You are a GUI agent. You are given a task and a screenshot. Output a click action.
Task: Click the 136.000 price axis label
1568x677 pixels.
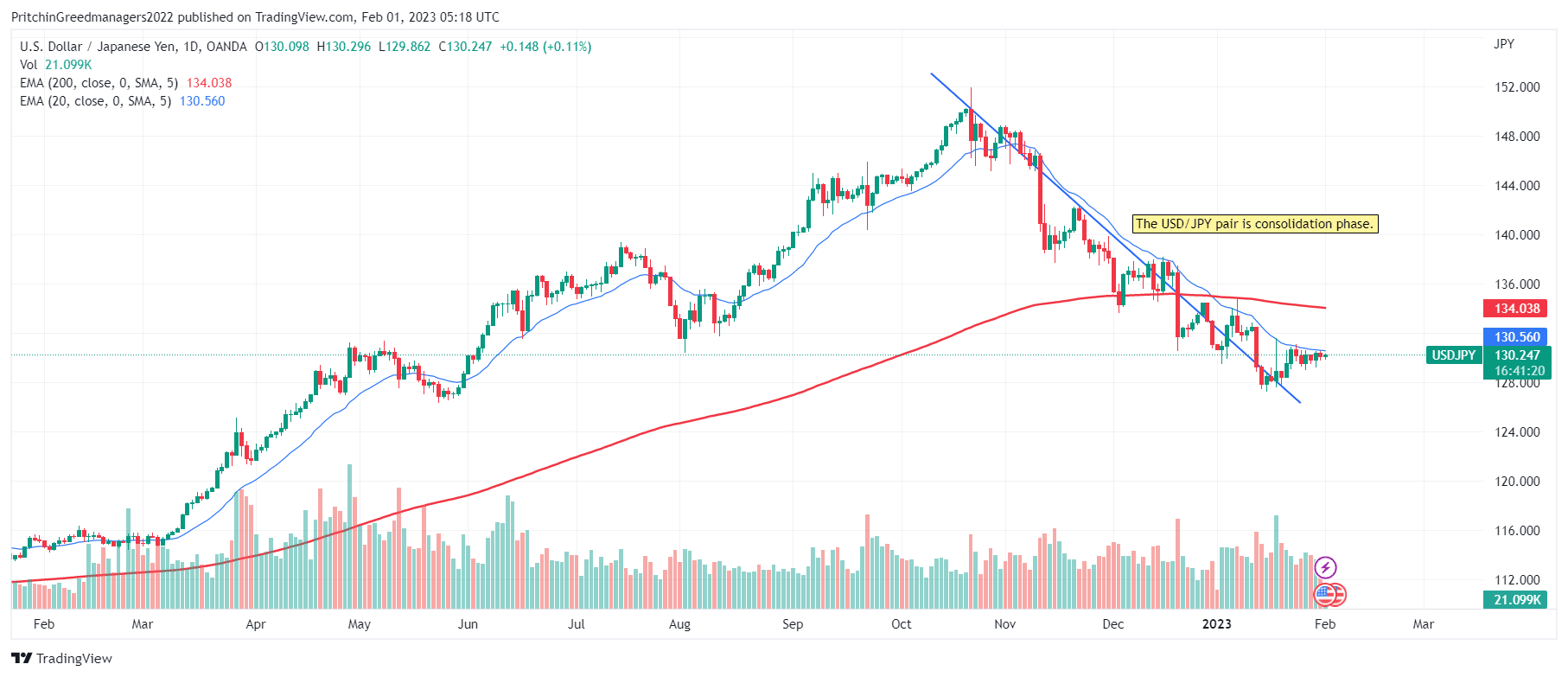pyautogui.click(x=1517, y=284)
